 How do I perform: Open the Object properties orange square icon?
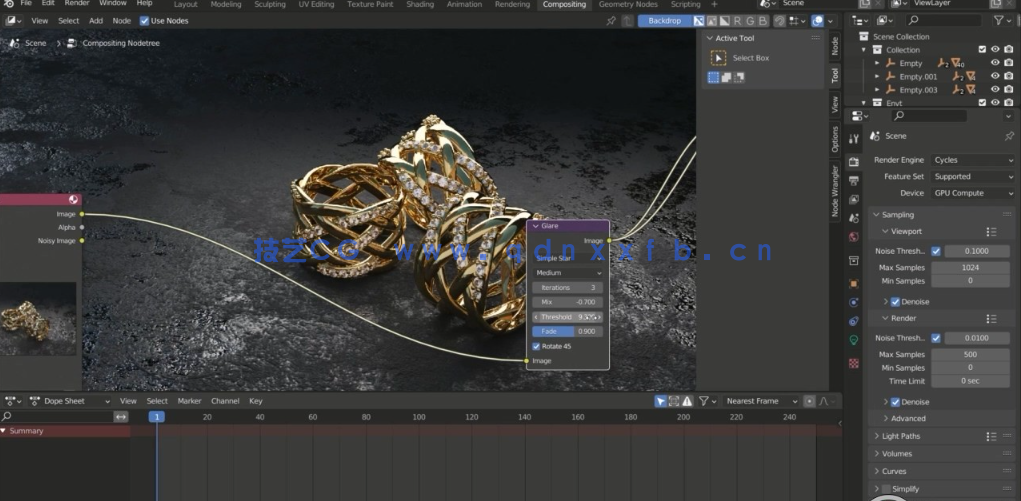click(x=854, y=283)
